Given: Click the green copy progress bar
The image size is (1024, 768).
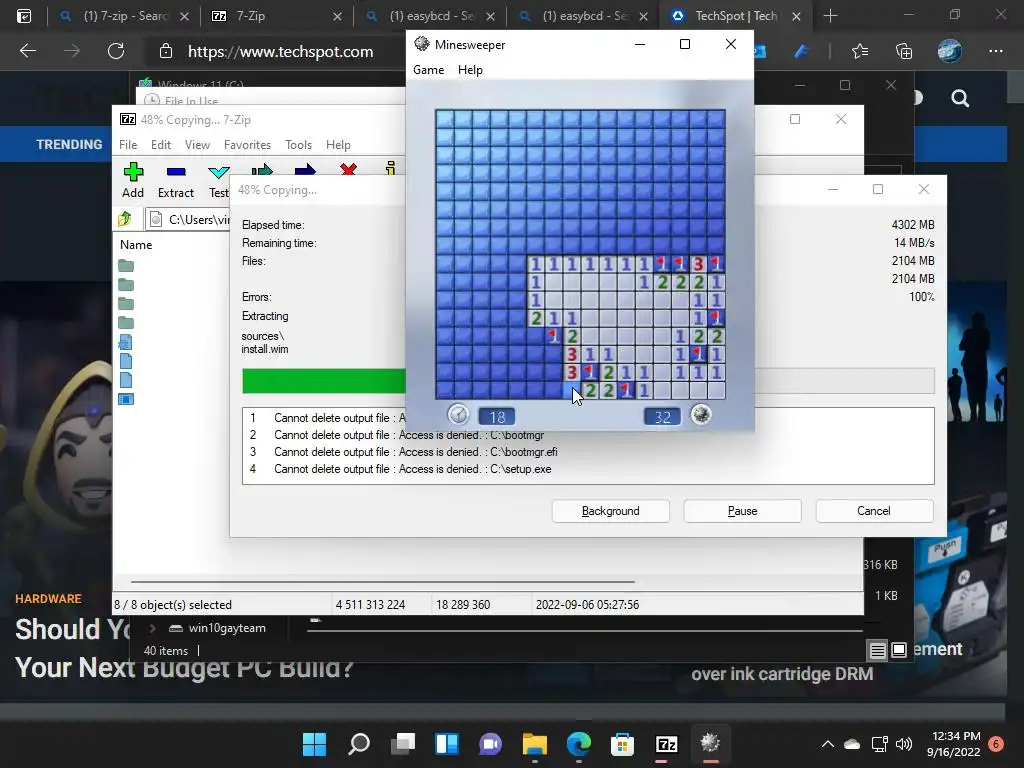Looking at the screenshot, I should pos(324,381).
